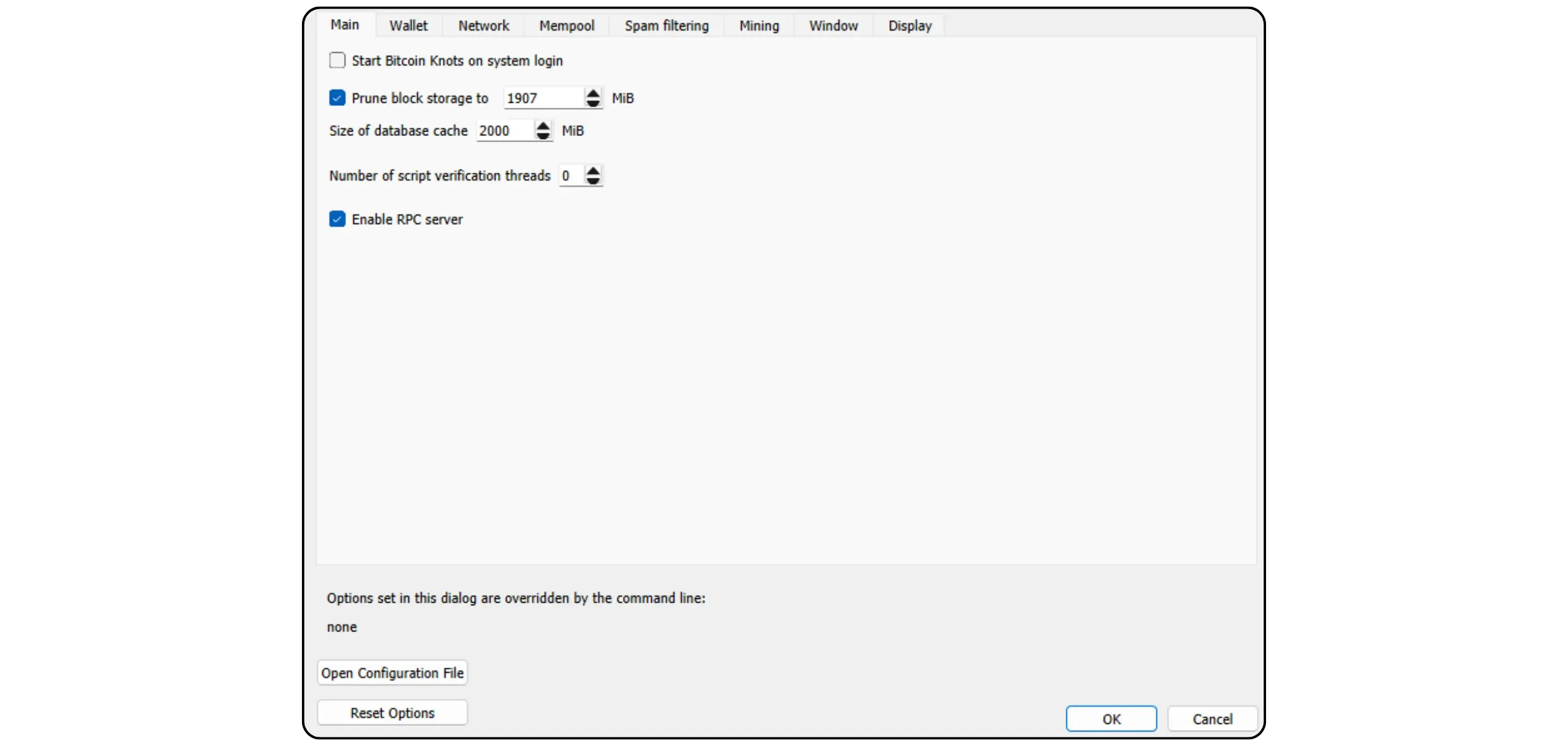The width and height of the screenshot is (1568, 746).
Task: Disable the Enable RPC server checkbox
Action: click(337, 219)
